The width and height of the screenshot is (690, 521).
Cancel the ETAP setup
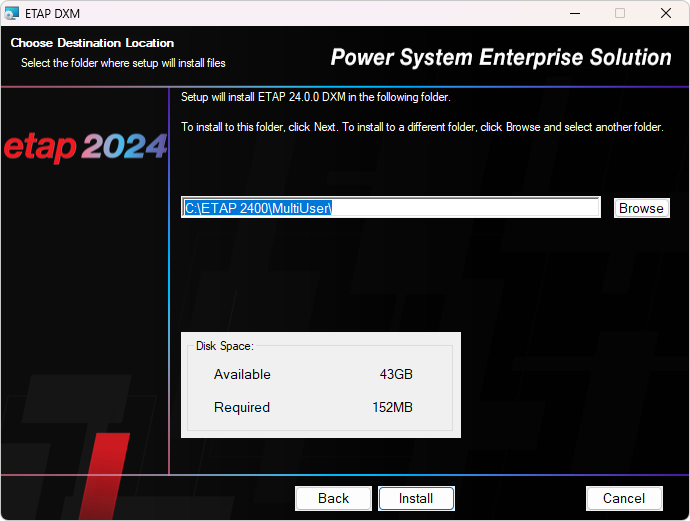tap(624, 498)
